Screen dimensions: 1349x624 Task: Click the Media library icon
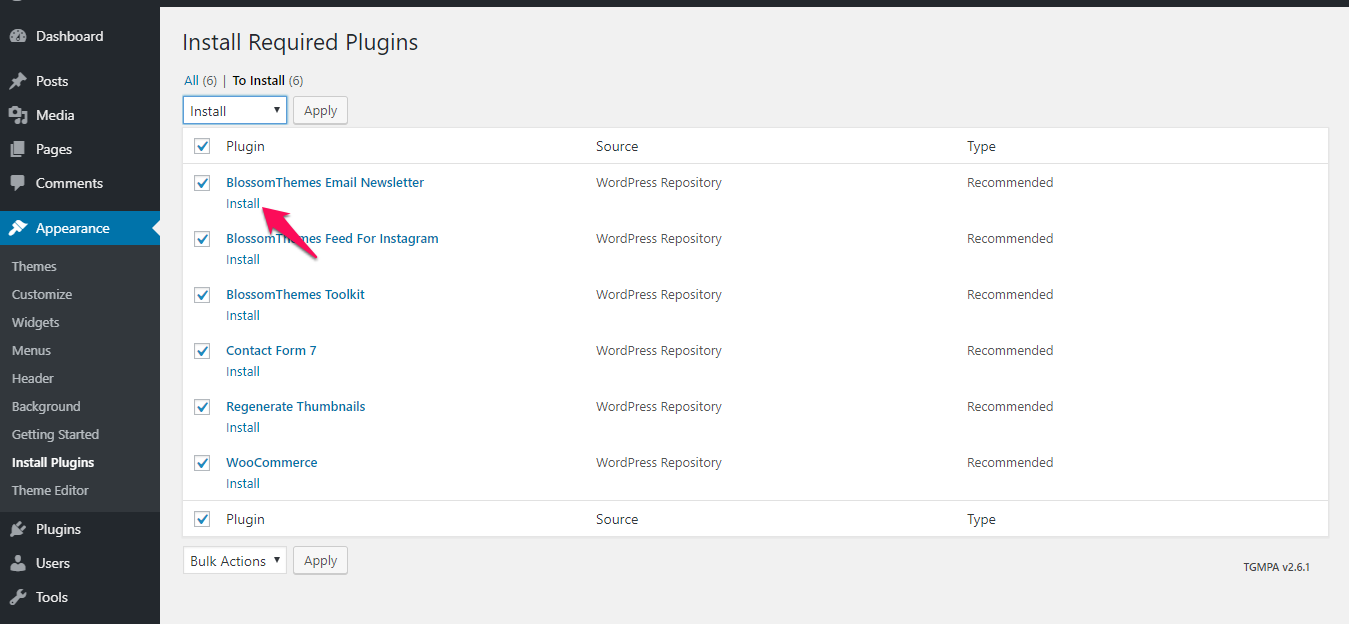pos(18,115)
